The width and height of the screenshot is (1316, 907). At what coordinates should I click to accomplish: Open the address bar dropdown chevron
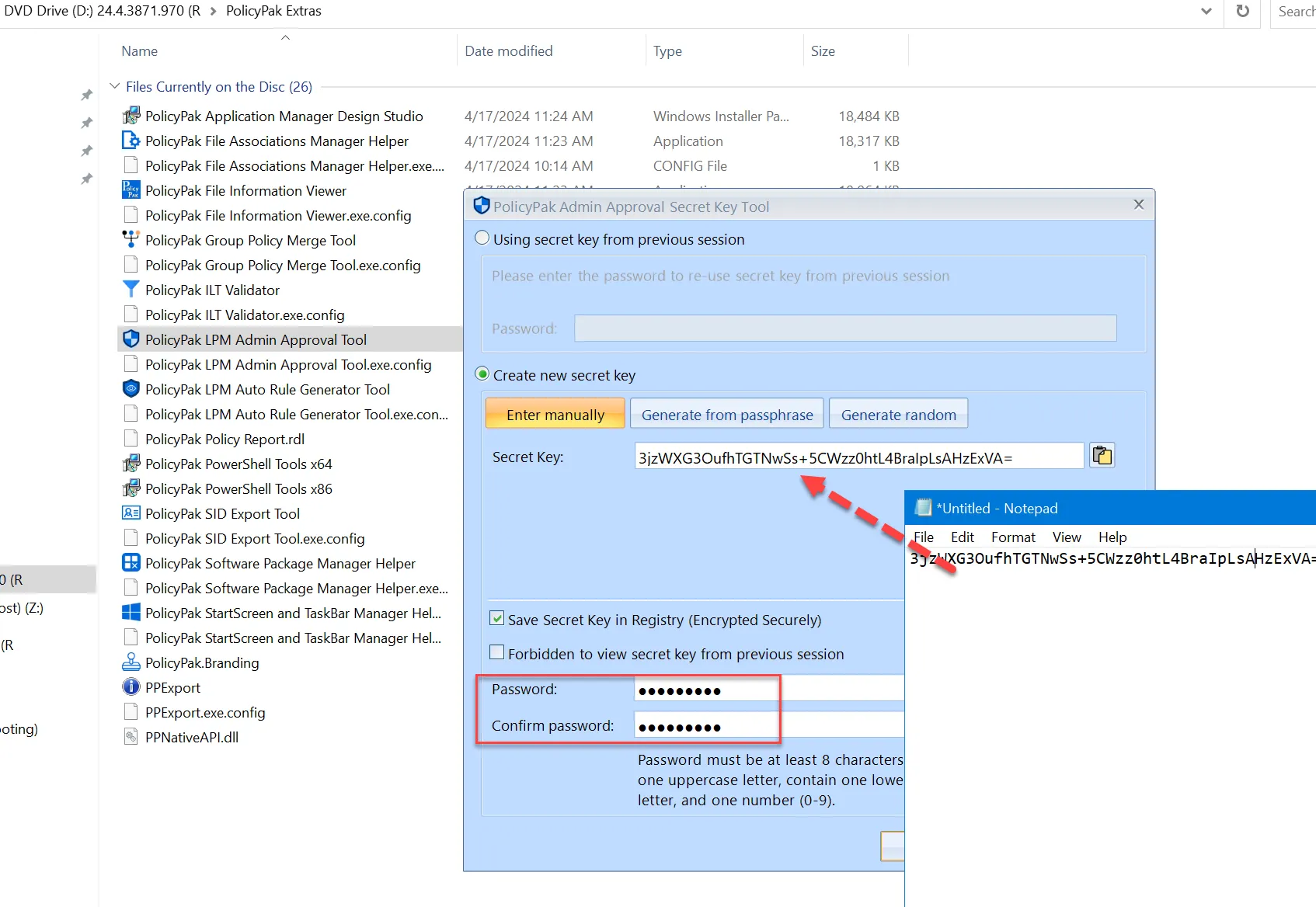click(1206, 11)
